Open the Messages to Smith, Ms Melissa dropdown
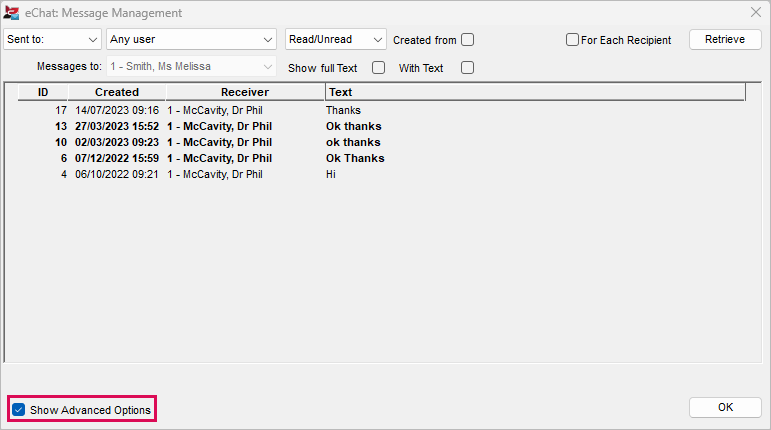Screen dimensions: 771x430 [x=191, y=66]
